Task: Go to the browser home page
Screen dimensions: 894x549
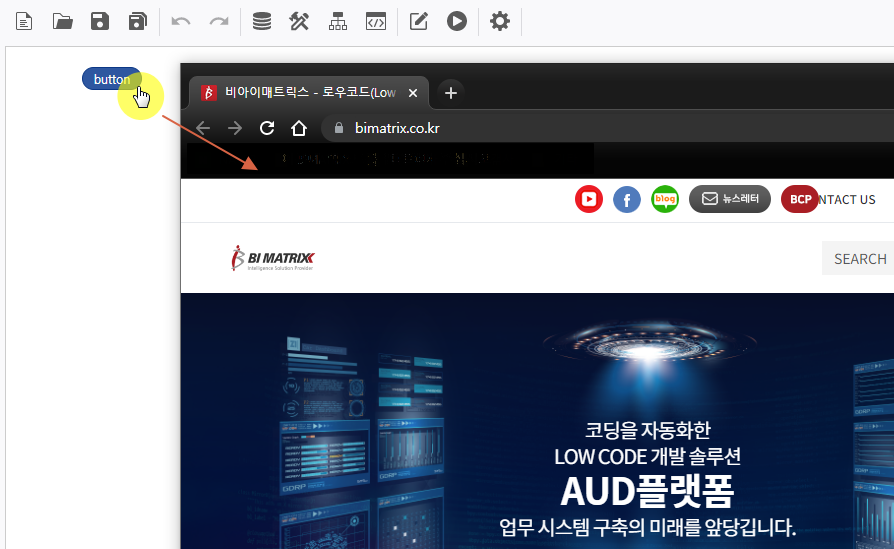Action: click(x=299, y=128)
